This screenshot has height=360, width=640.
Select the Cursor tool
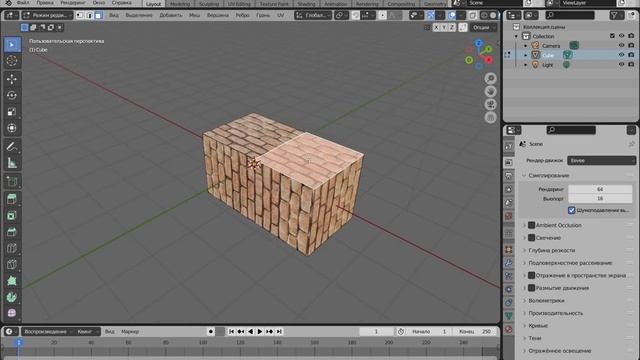[12, 61]
